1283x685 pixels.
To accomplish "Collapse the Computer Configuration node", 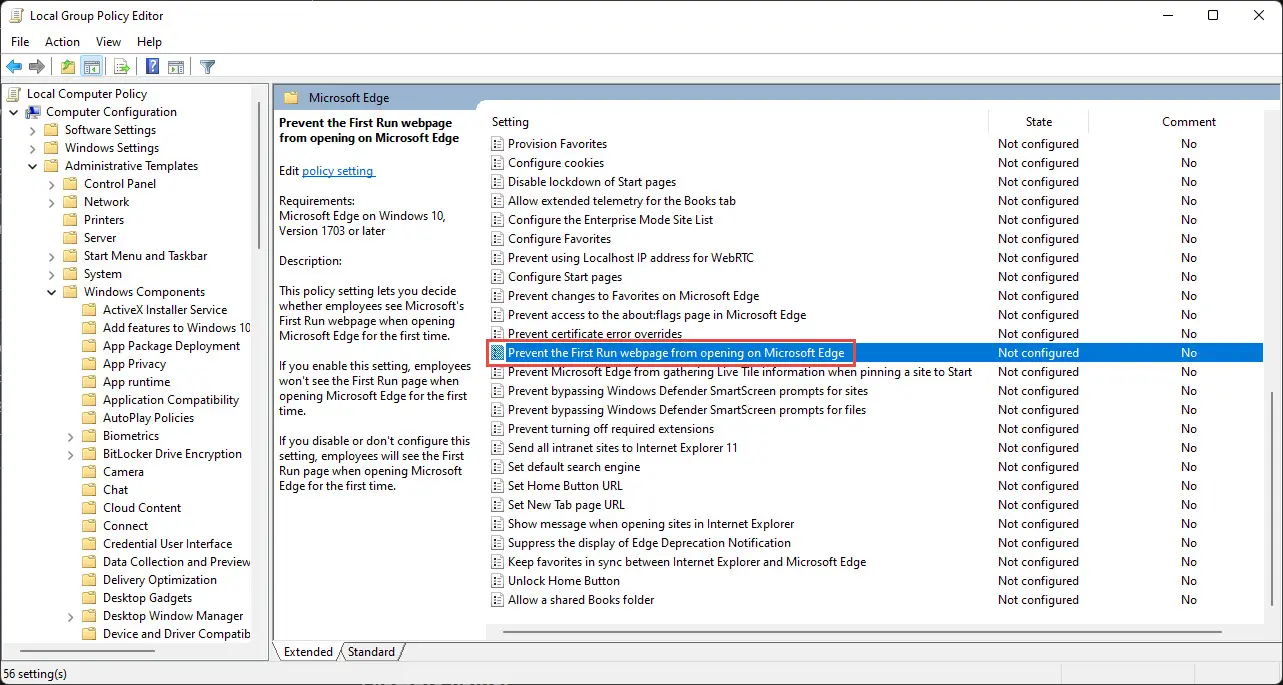I will click(x=14, y=112).
